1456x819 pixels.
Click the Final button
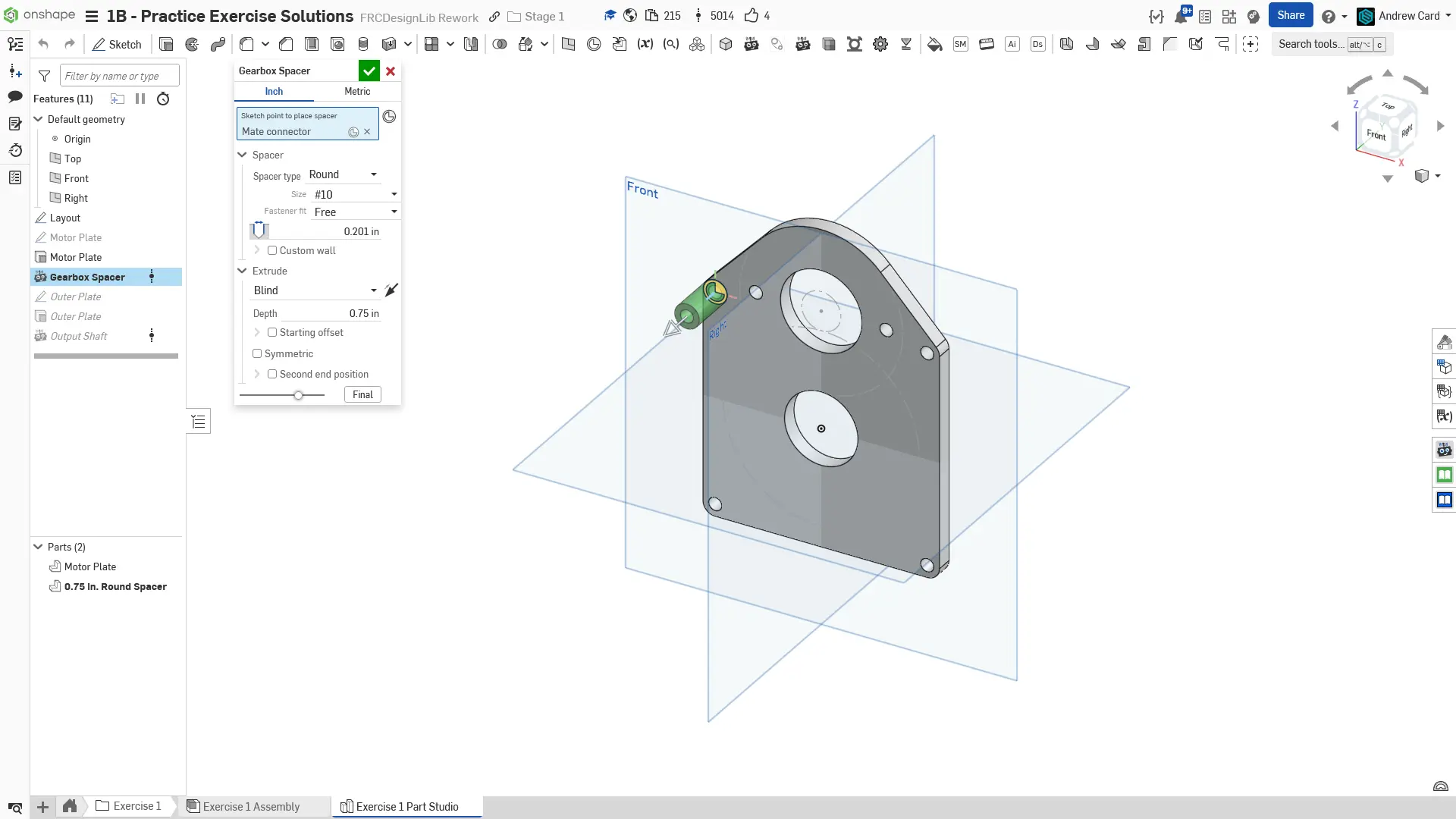coord(362,394)
